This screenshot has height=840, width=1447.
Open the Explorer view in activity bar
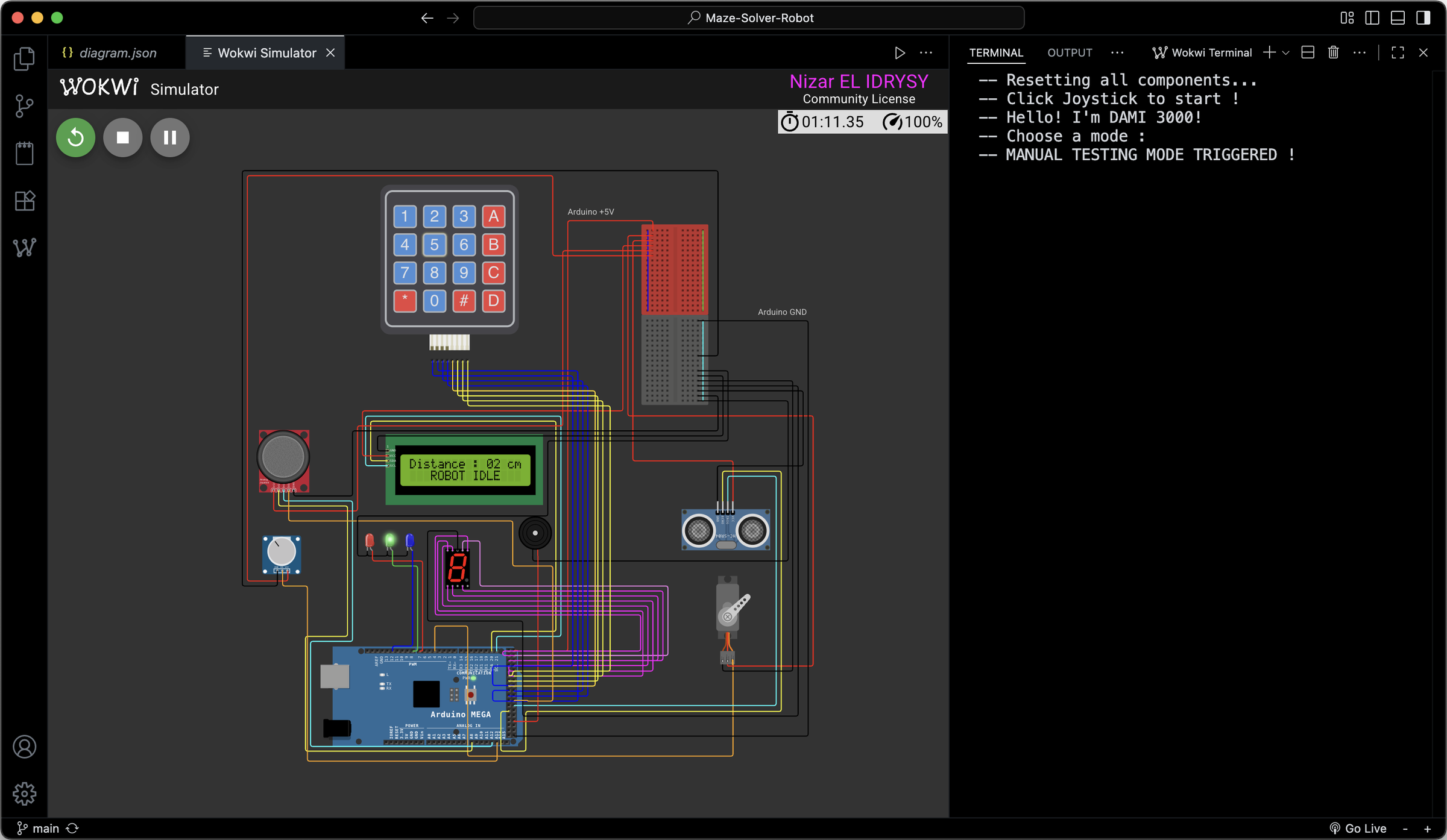click(x=24, y=59)
